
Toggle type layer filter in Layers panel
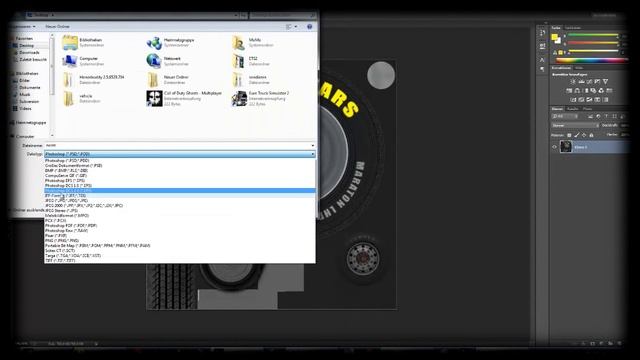tap(606, 117)
